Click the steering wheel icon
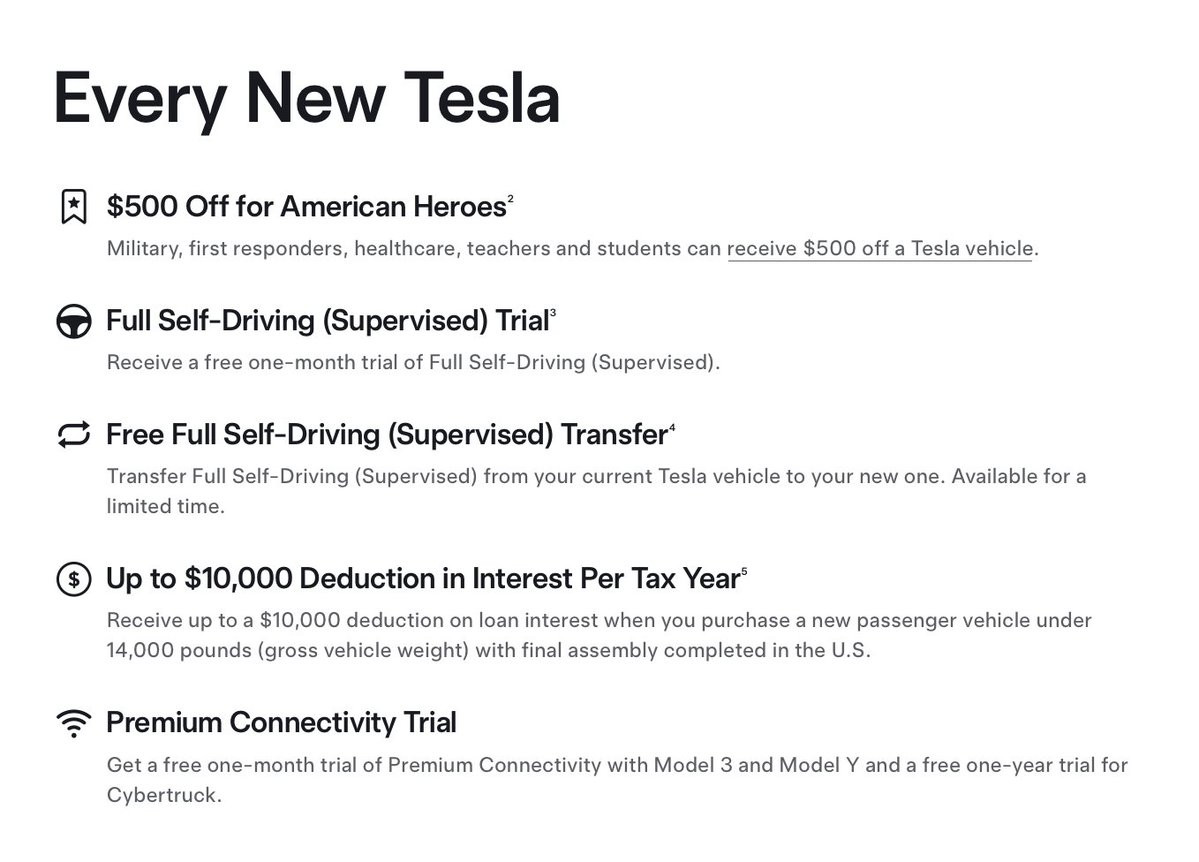The height and width of the screenshot is (862, 1199). 74,322
